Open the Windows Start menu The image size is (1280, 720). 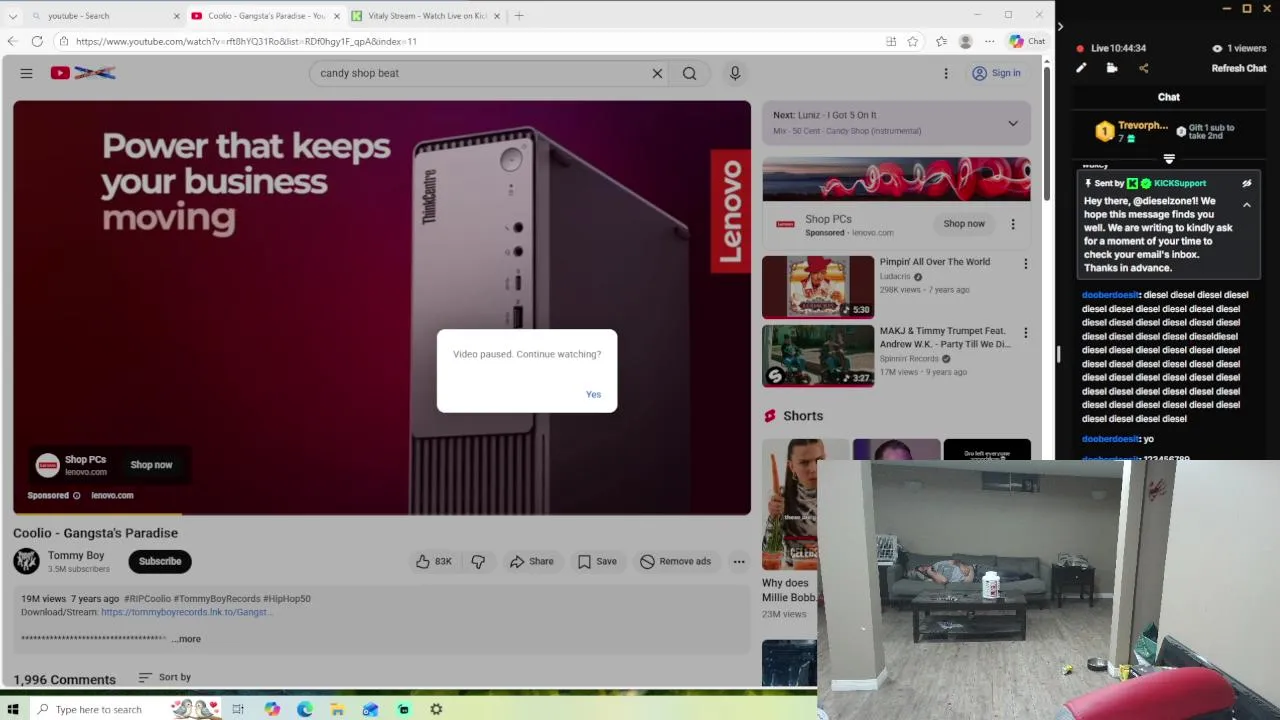(x=13, y=709)
